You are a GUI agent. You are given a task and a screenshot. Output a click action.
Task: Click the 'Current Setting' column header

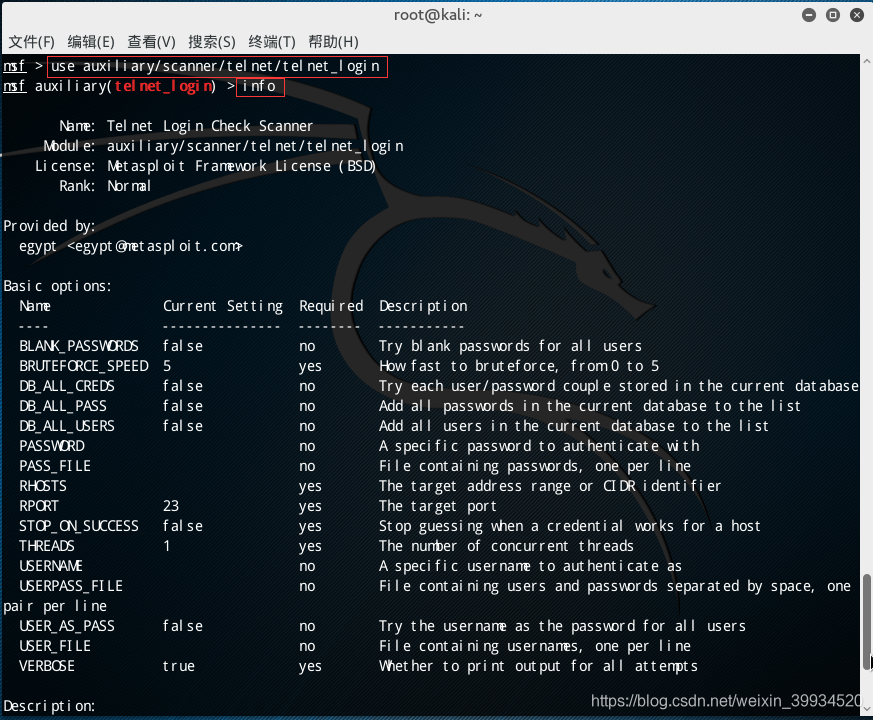point(223,306)
